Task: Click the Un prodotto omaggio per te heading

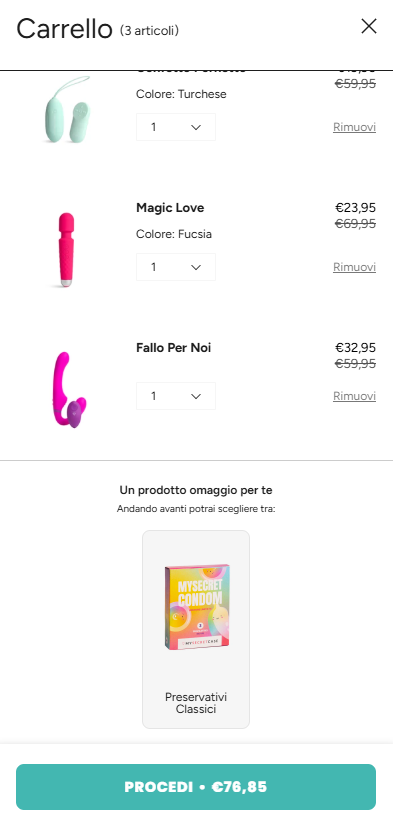Action: pos(196,490)
